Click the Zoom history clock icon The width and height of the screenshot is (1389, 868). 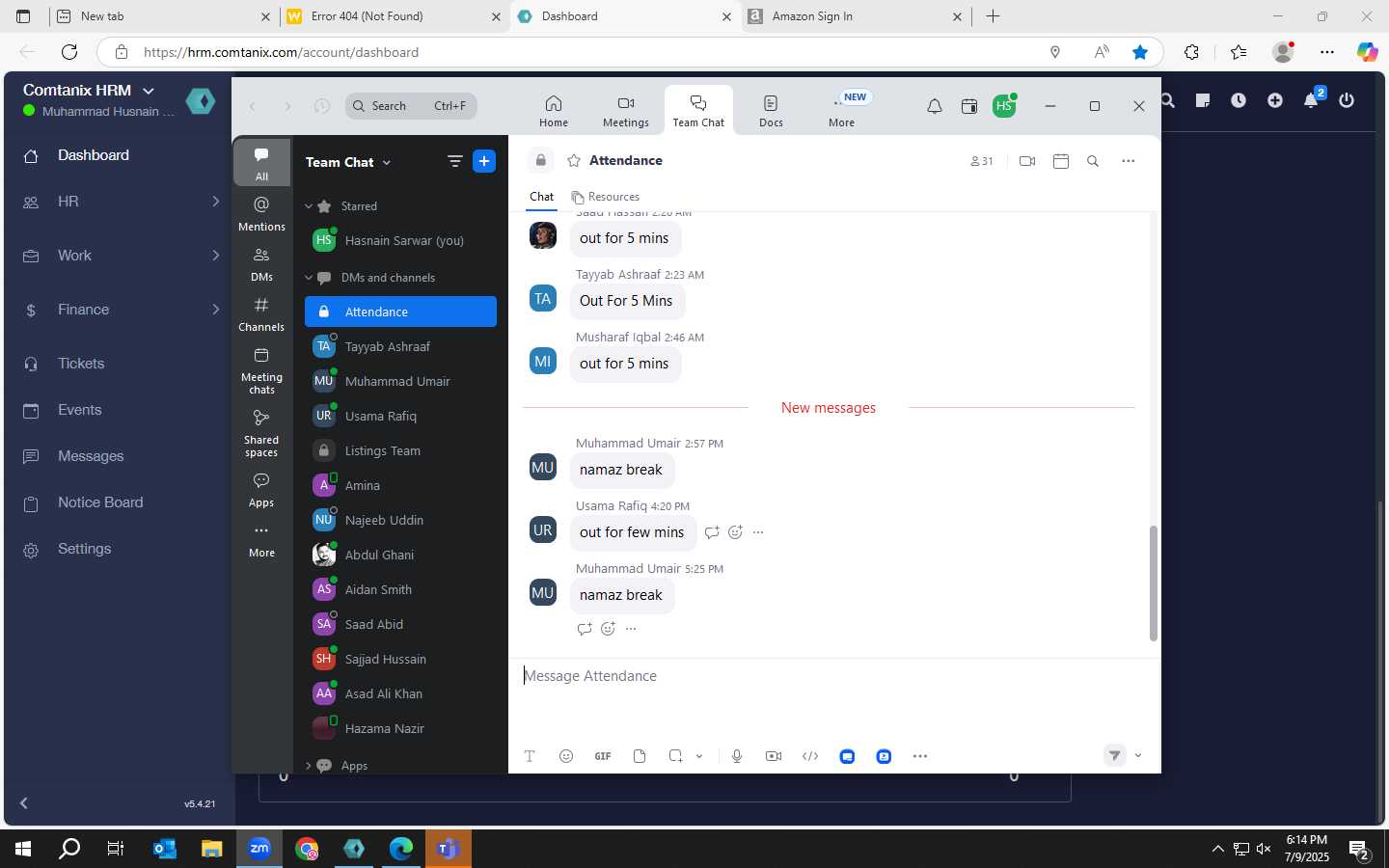pyautogui.click(x=322, y=106)
